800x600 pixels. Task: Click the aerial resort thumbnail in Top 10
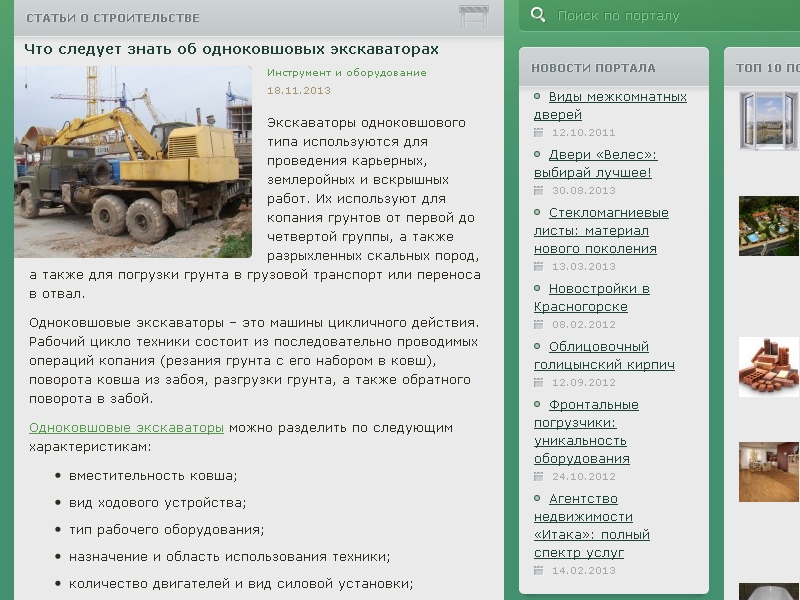click(x=769, y=226)
